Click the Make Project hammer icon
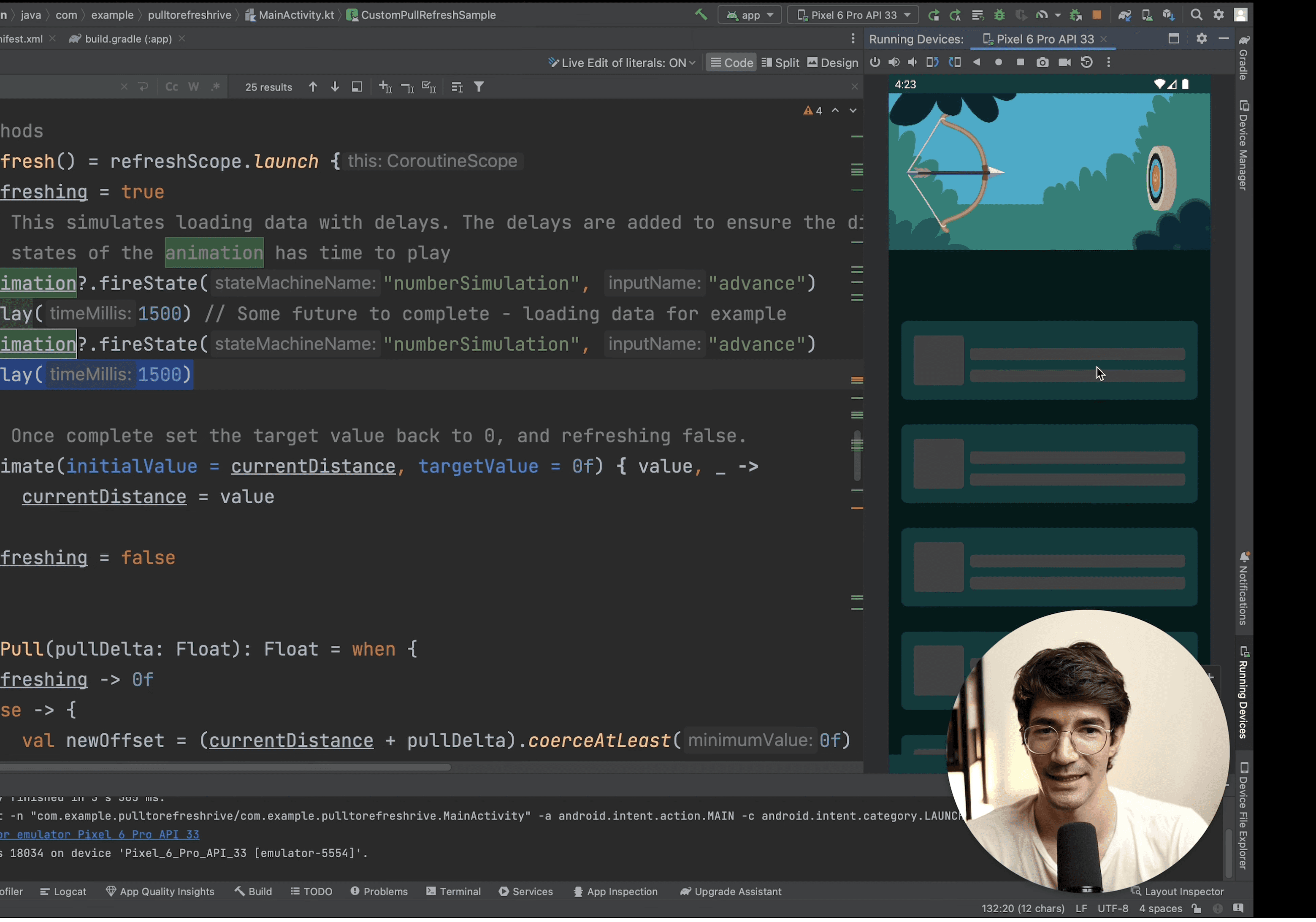This screenshot has height=922, width=1316. pos(701,15)
